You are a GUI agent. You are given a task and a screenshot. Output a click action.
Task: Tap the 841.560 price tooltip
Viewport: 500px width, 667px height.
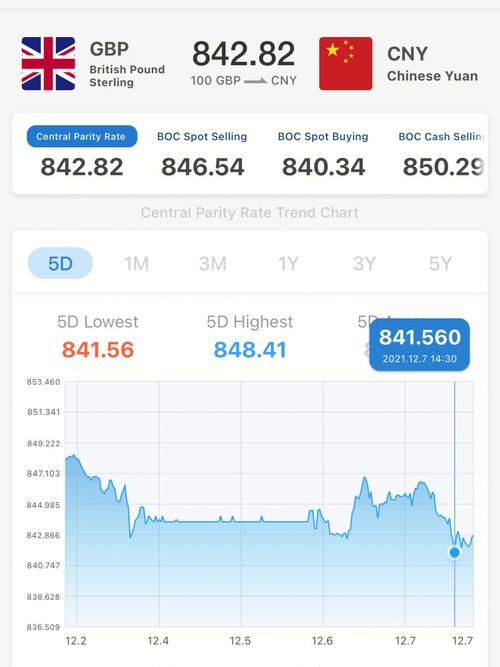coord(420,345)
